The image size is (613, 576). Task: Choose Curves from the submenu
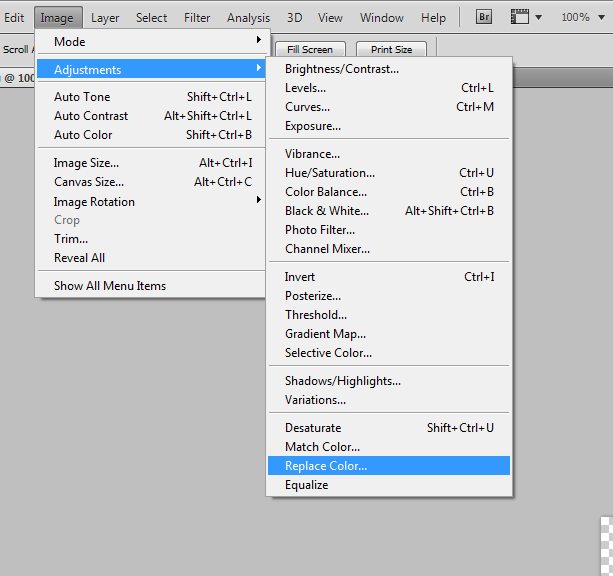(307, 107)
